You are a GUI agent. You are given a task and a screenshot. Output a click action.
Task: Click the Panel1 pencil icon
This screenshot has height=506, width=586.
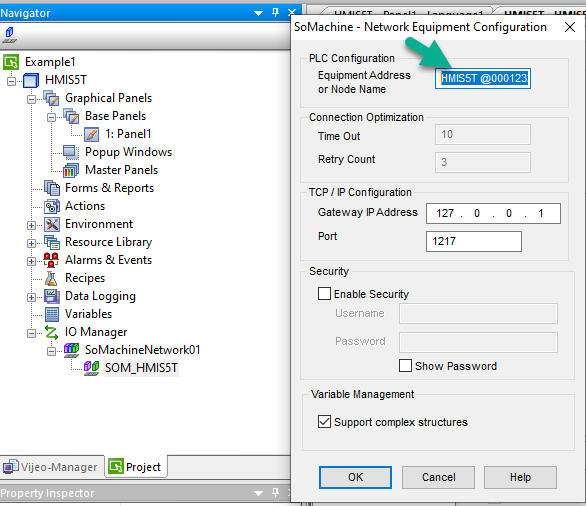tap(91, 134)
